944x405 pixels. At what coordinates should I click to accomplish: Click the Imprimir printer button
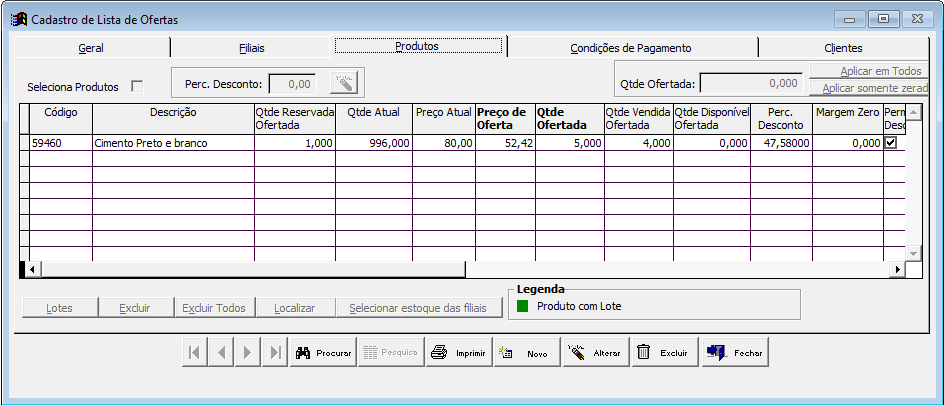(x=458, y=353)
